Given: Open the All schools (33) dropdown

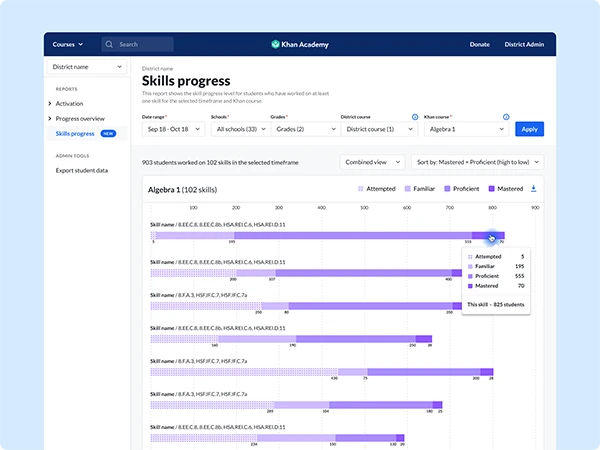Looking at the screenshot, I should pos(241,129).
